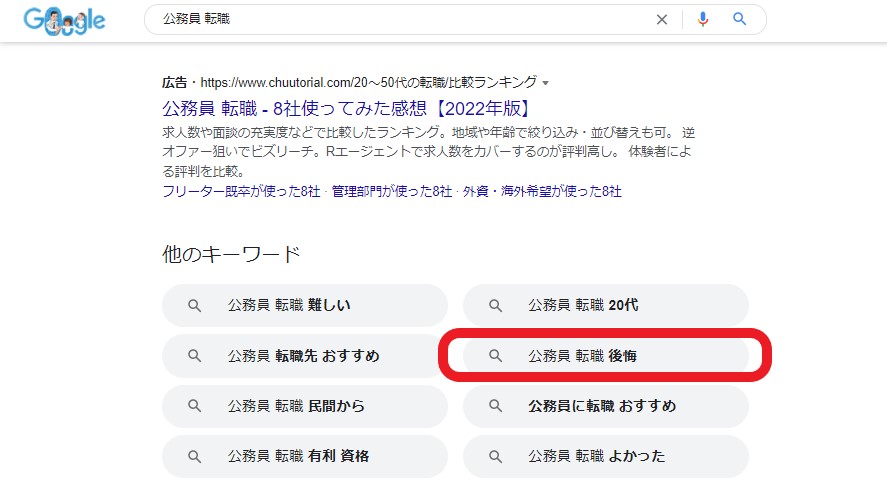Open フリーター既卒が使った8社 sitelink

241,191
